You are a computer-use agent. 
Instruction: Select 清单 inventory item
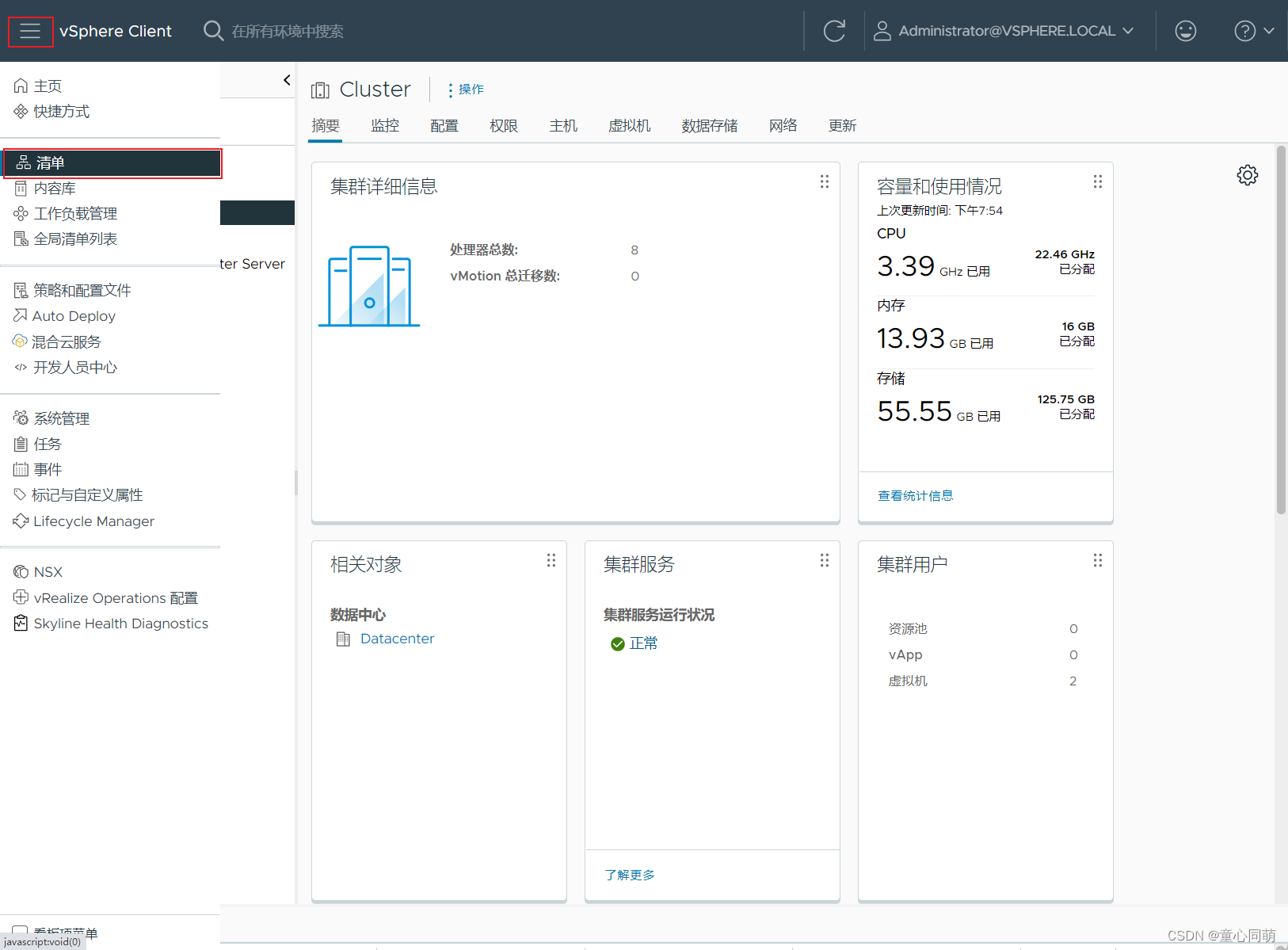pyautogui.click(x=112, y=162)
